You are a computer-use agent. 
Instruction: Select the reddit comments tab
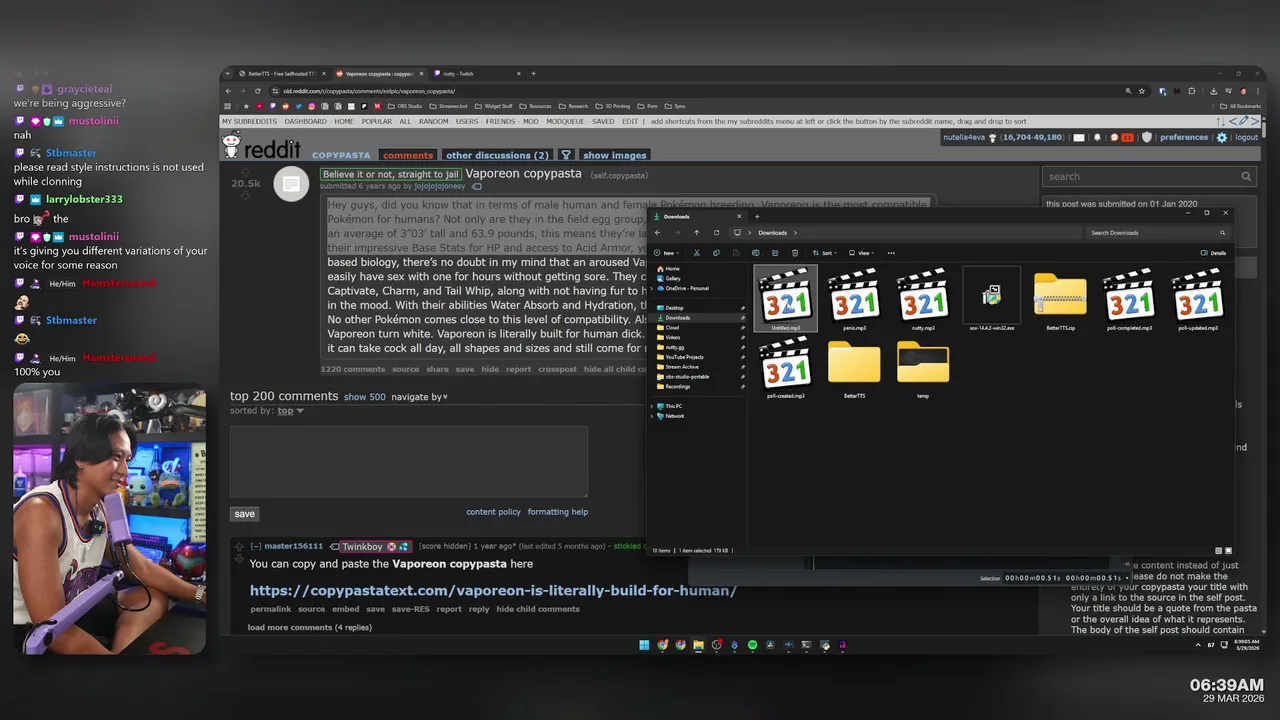coord(408,155)
